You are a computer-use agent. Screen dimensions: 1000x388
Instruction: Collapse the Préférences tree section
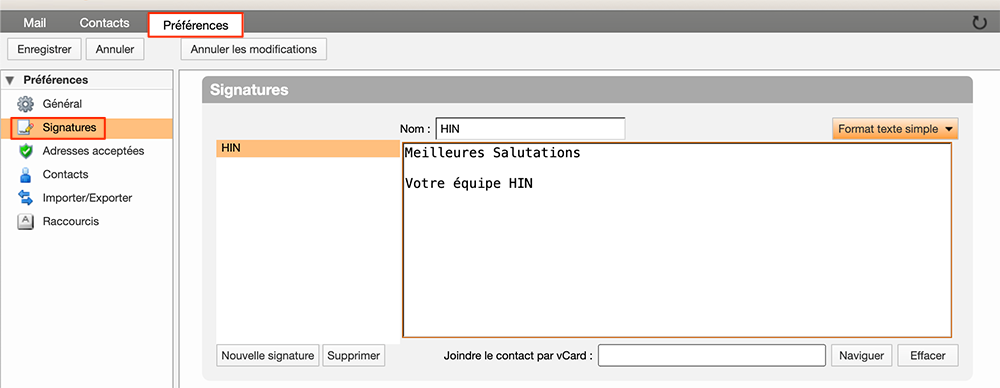[x=9, y=80]
